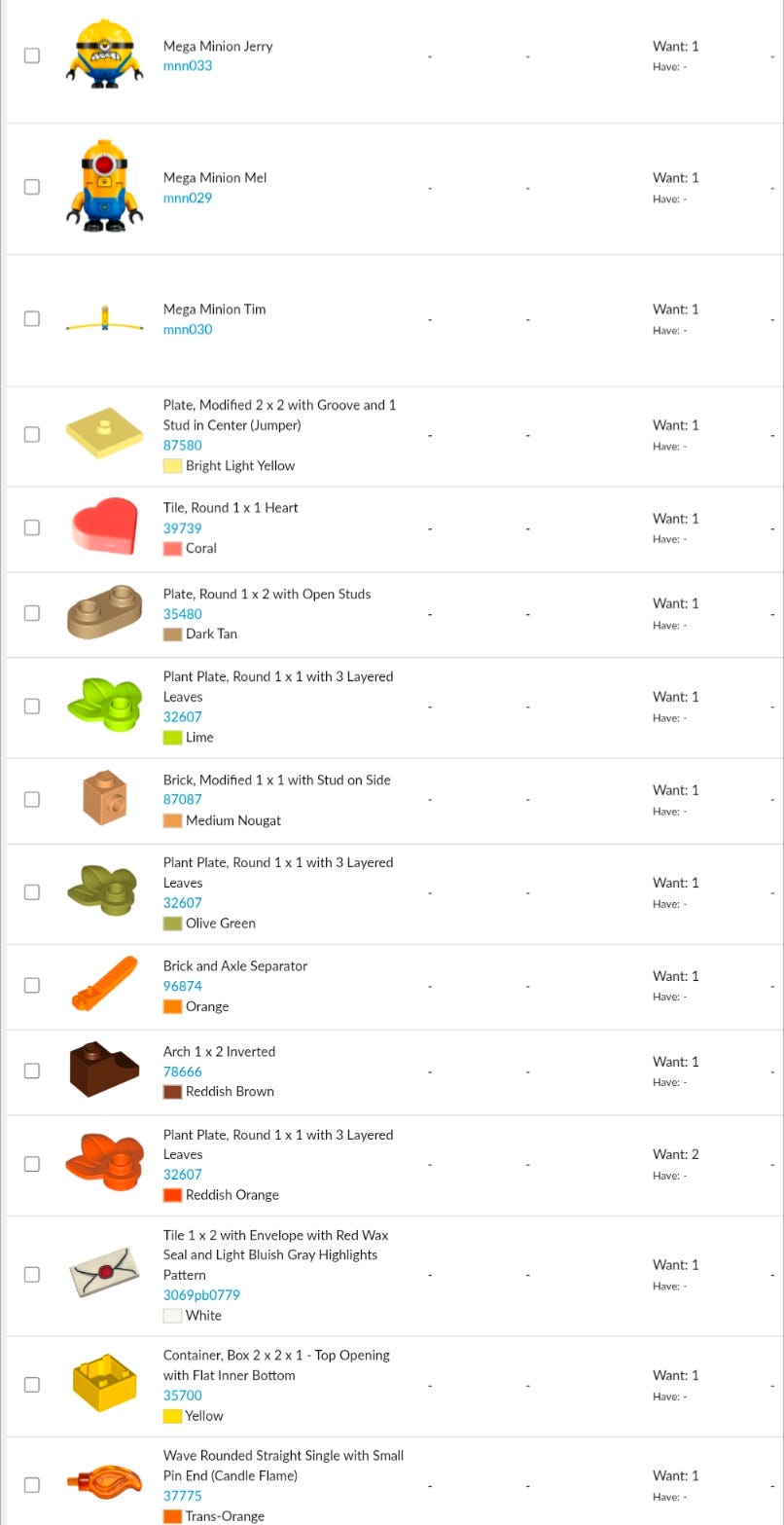784x1525 pixels.
Task: Click the coral heart tile image
Action: click(x=104, y=527)
